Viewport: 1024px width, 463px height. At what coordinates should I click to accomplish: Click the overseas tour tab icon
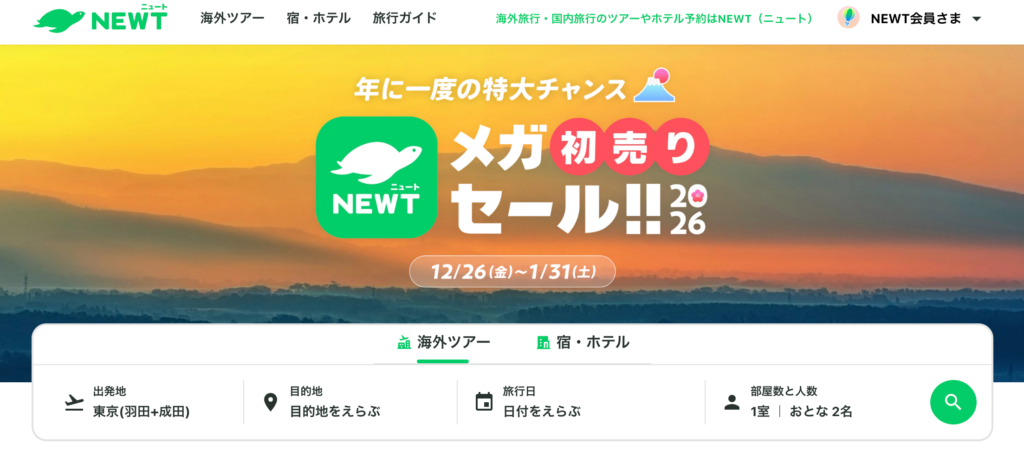click(x=404, y=342)
